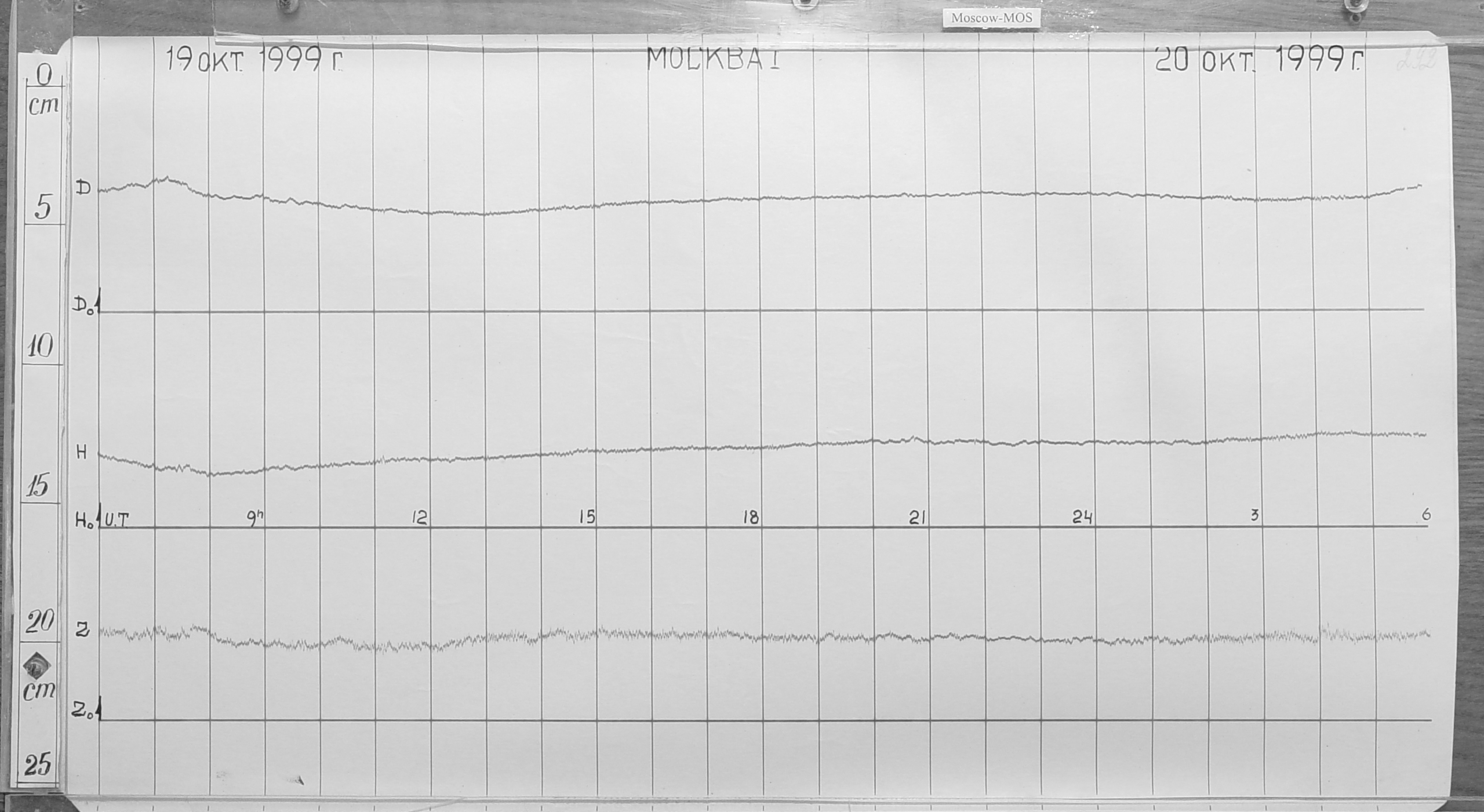Click the U.T time axis label
Screen dimensions: 1484x812
pos(115,520)
